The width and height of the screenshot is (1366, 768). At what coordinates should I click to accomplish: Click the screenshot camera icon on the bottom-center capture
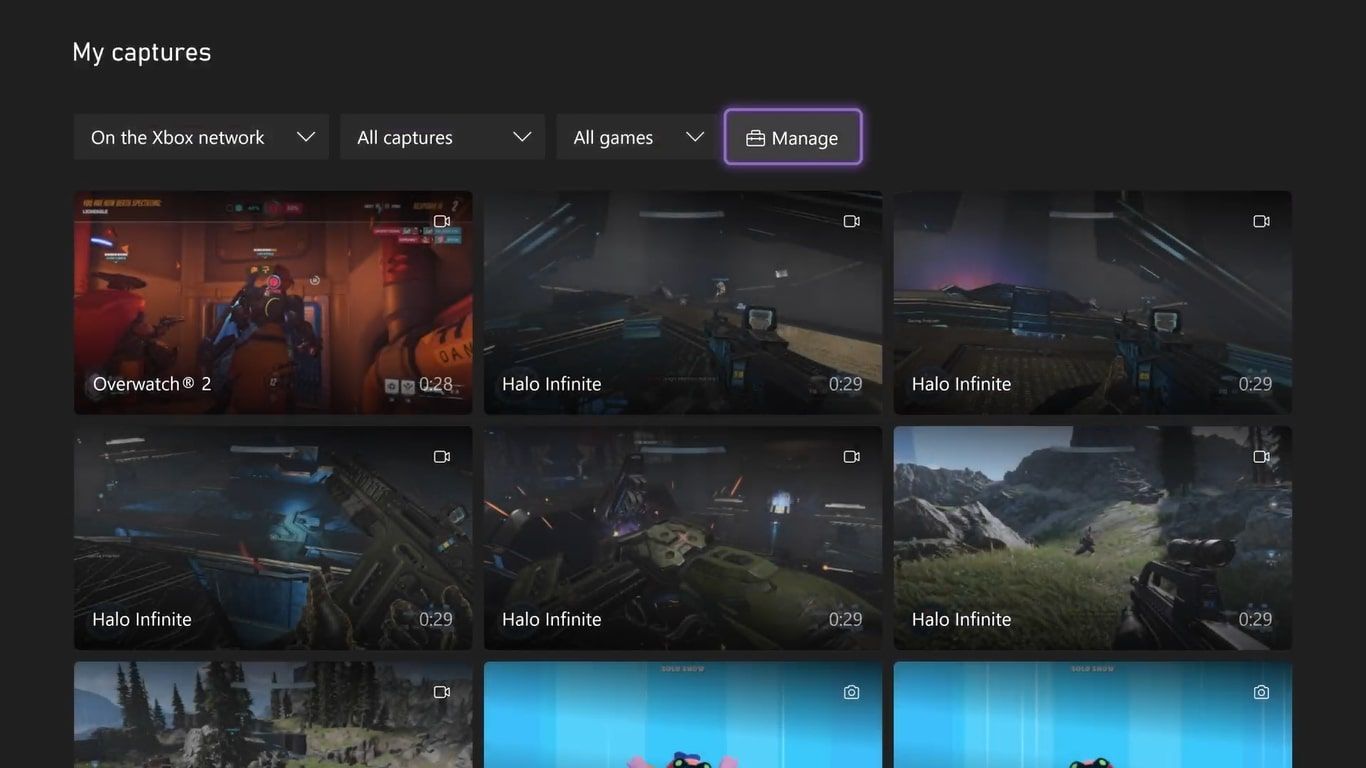click(x=851, y=691)
